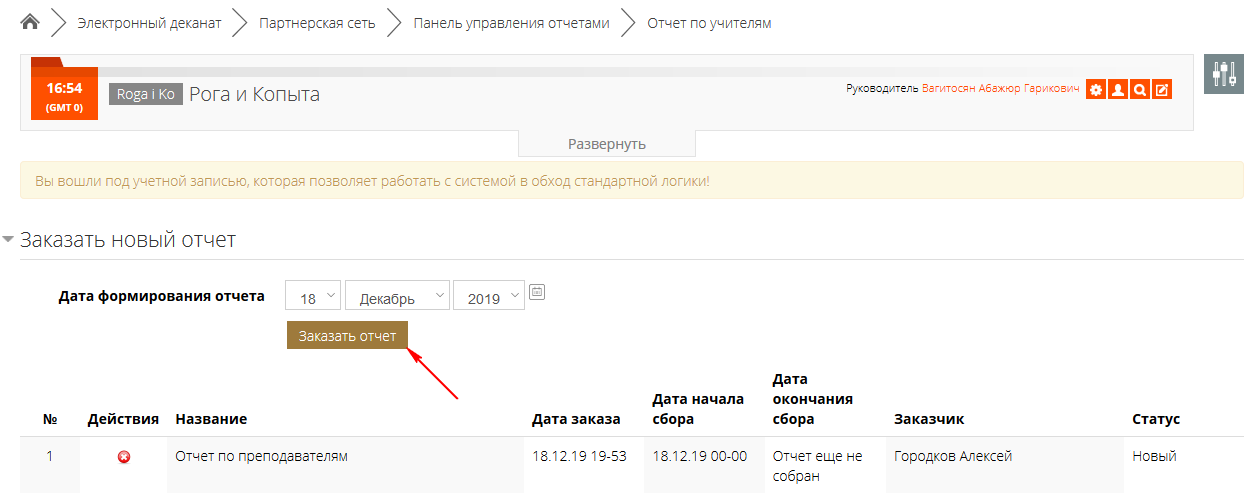Open the year dropdown showing 2019
This screenshot has width=1250, height=497.
488,298
